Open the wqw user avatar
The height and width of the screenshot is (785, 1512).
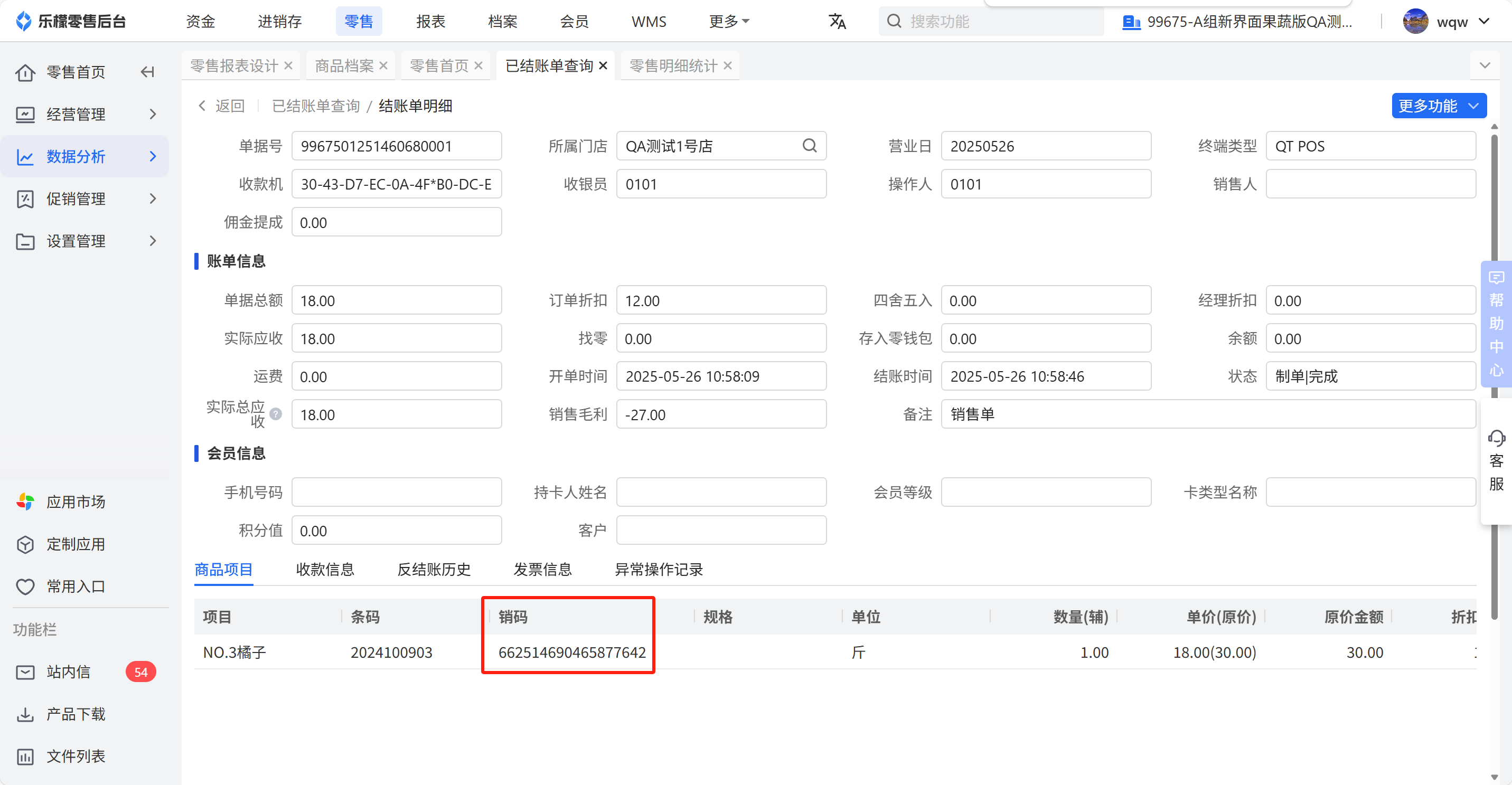tap(1416, 22)
